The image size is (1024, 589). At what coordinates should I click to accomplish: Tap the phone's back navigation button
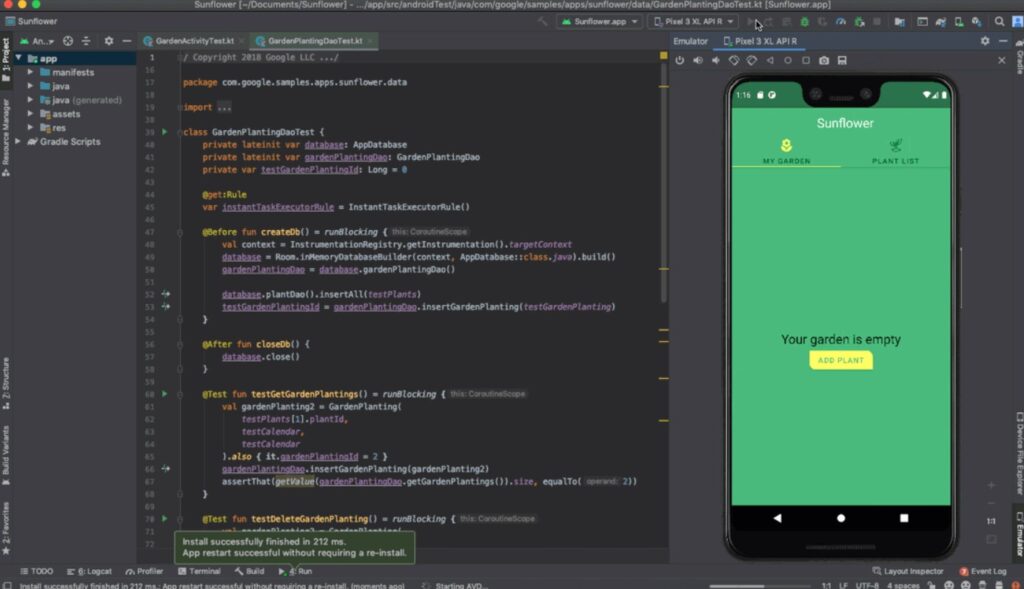[777, 518]
